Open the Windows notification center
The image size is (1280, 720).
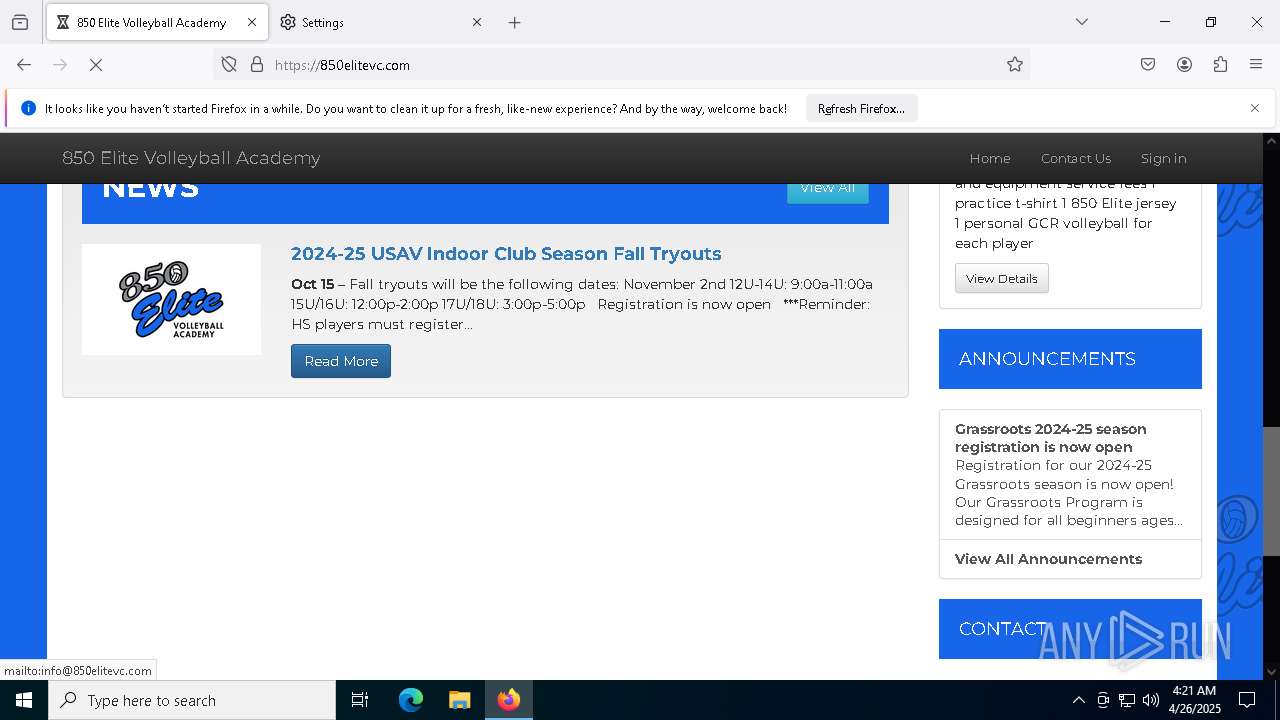pyautogui.click(x=1247, y=700)
